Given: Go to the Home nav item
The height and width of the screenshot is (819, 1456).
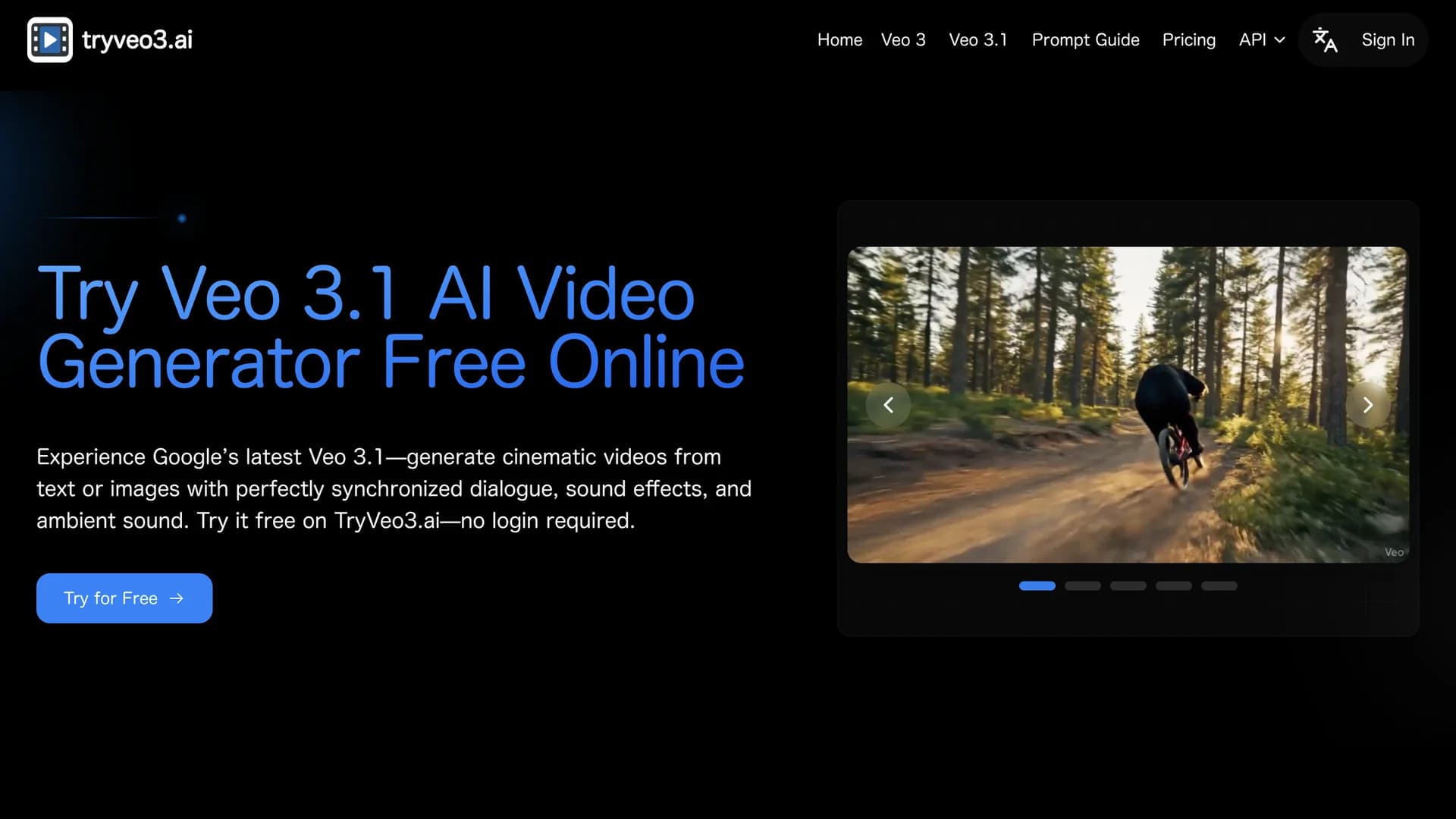Looking at the screenshot, I should pos(839,39).
